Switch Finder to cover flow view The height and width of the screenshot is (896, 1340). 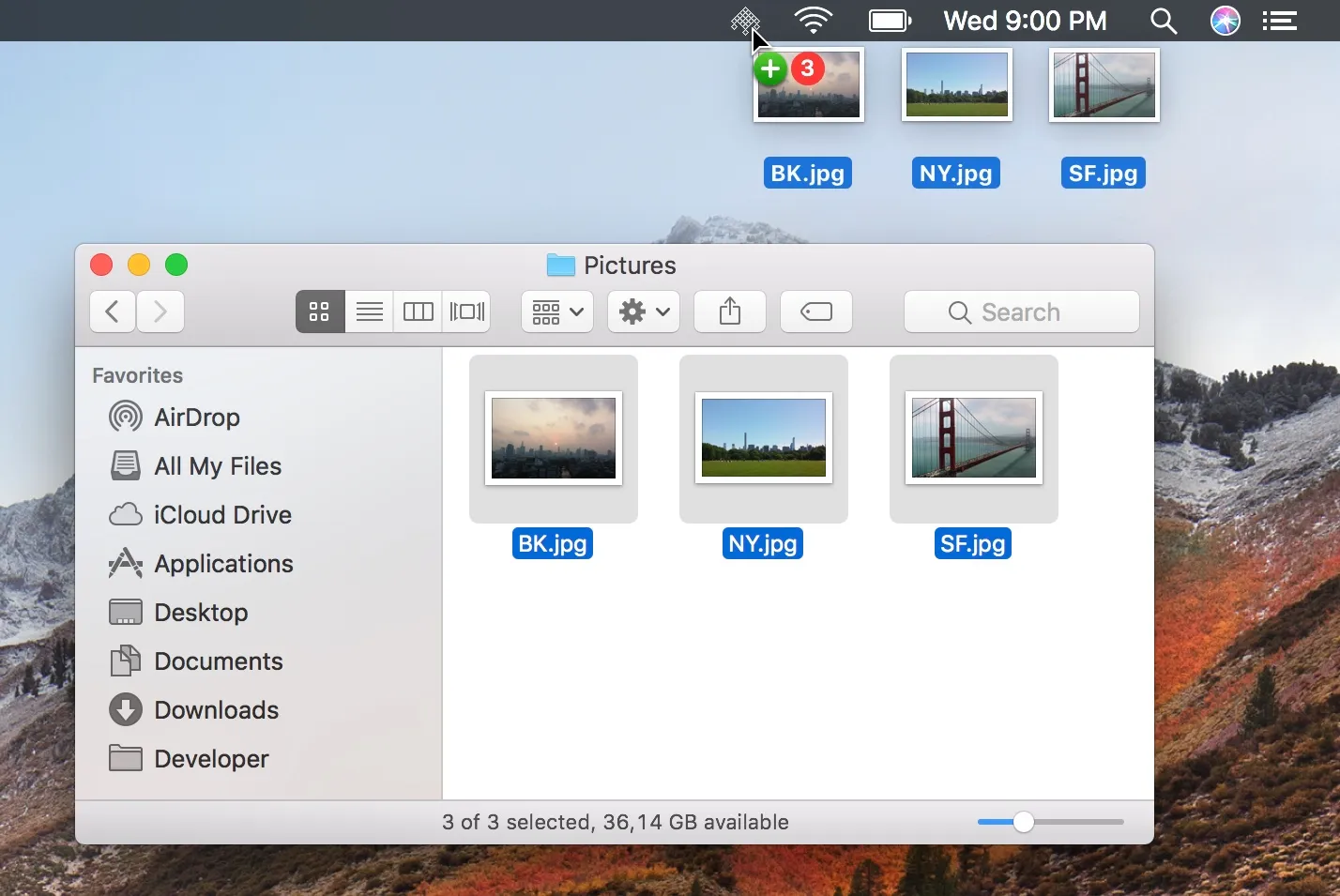[x=466, y=311]
